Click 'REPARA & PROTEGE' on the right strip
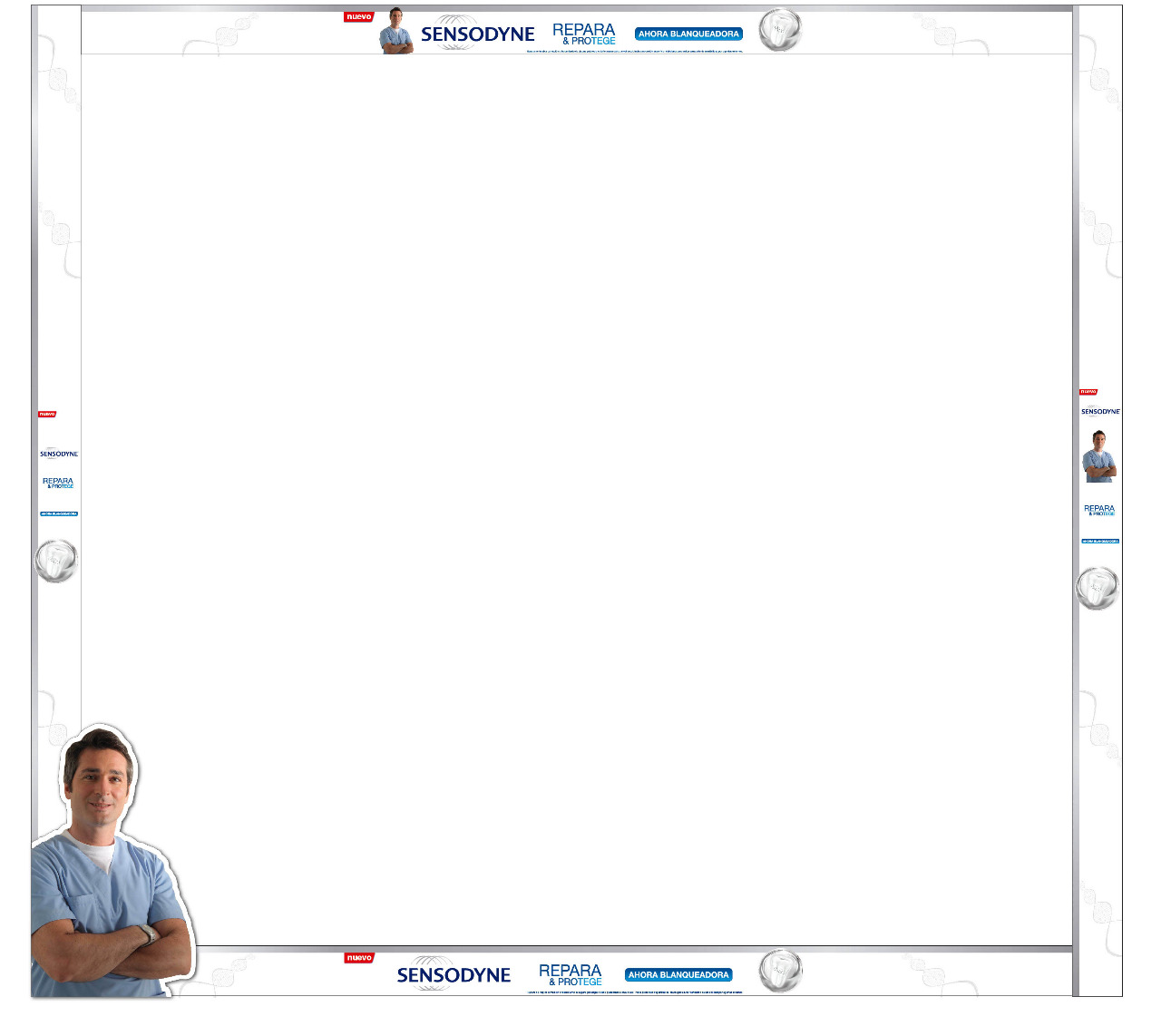This screenshot has height=1036, width=1161. coord(1099,510)
